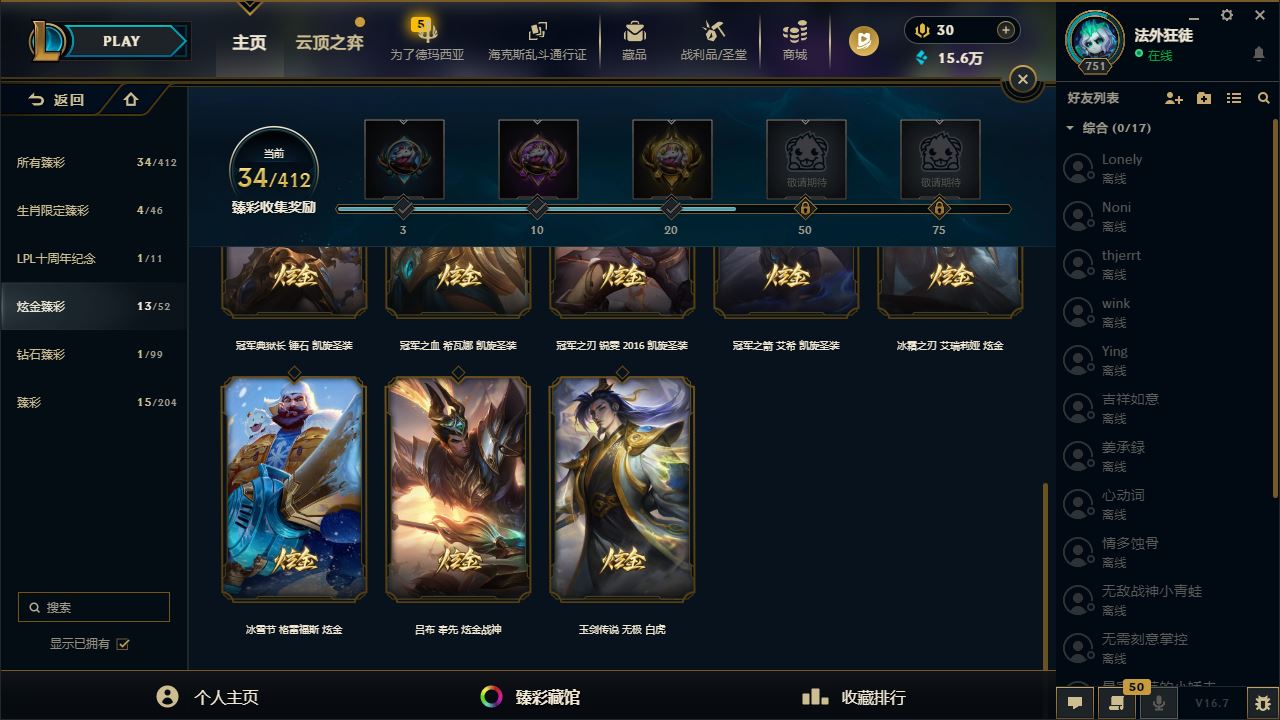1280x720 pixels.
Task: Open the chat bubble icon
Action: (1075, 703)
